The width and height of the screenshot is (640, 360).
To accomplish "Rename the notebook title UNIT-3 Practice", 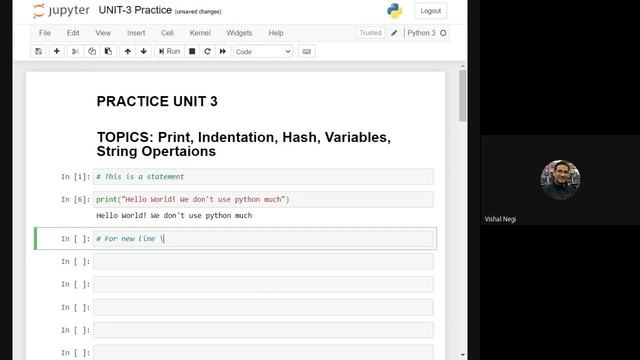I will click(135, 10).
